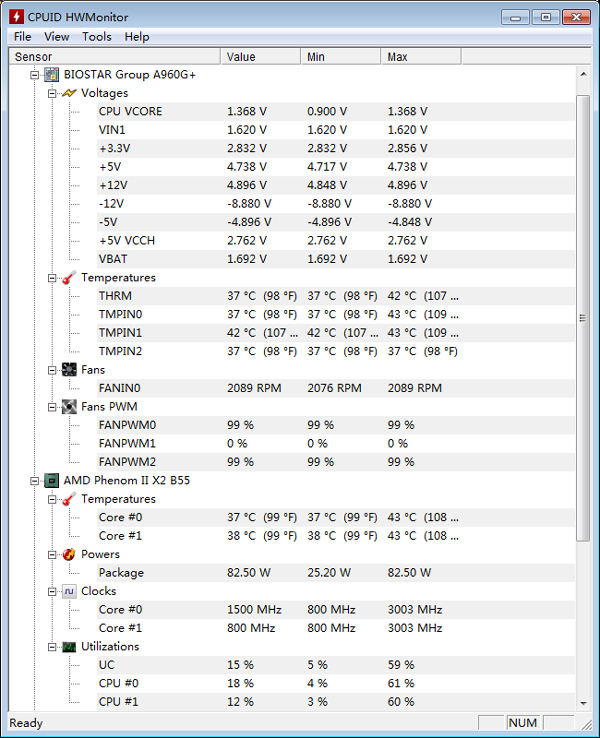The image size is (600, 738).
Task: Select the VIN1 voltage row
Action: click(336, 130)
